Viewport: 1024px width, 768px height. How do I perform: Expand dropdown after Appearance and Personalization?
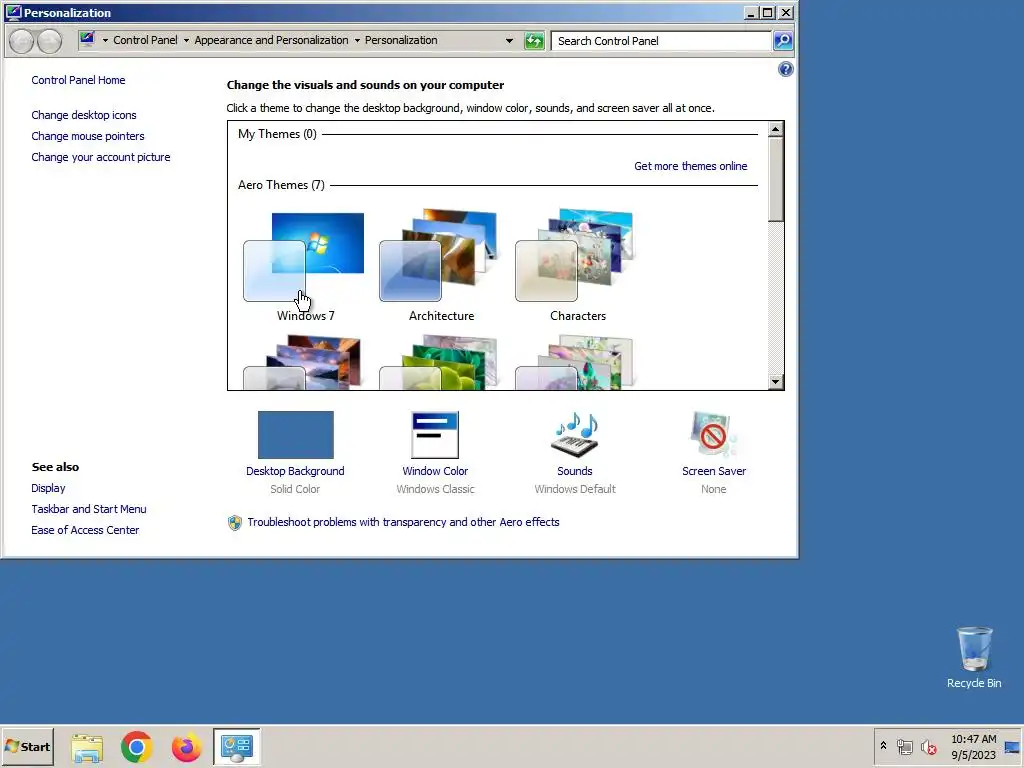pyautogui.click(x=357, y=40)
